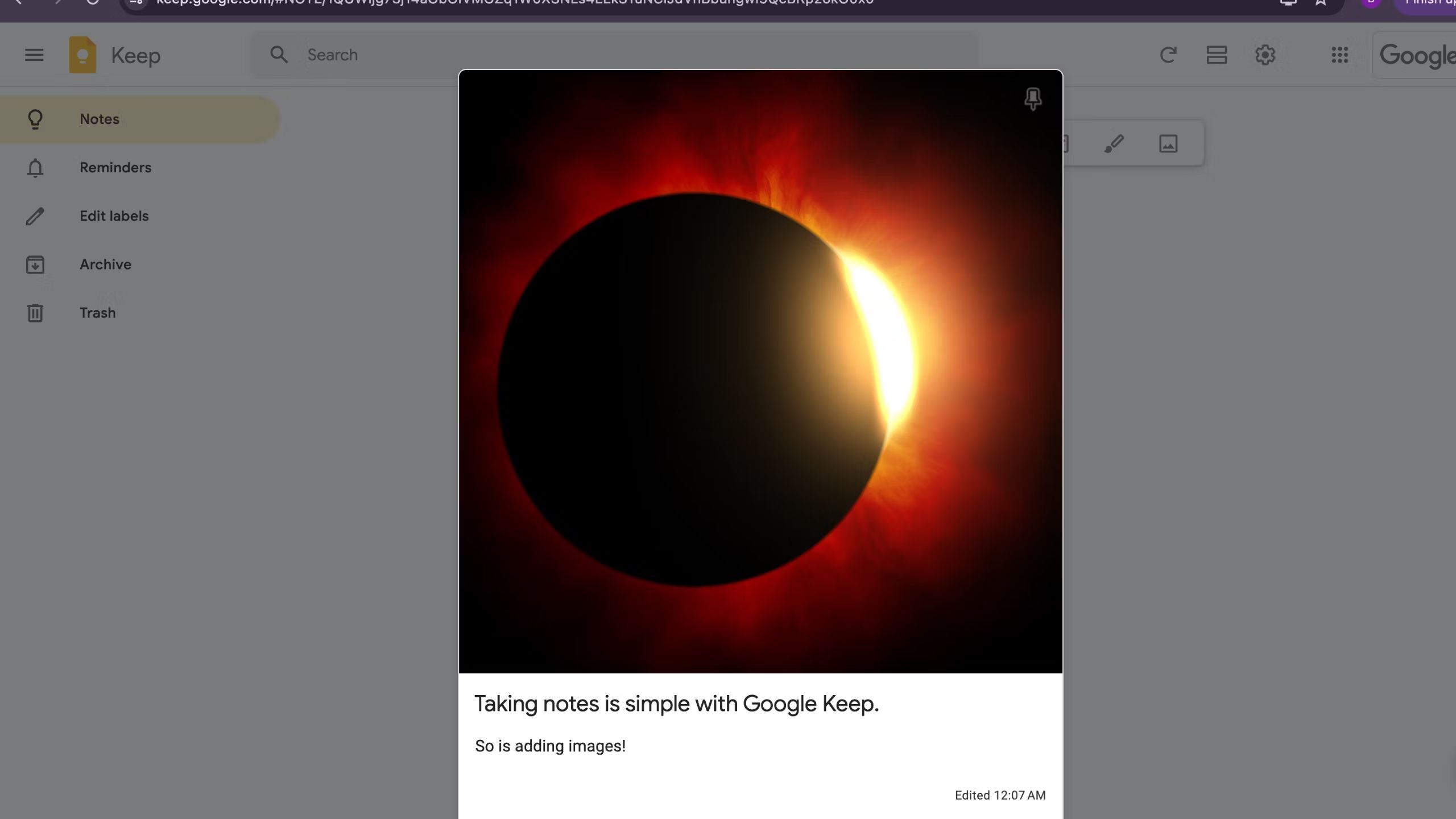Viewport: 1456px width, 819px height.
Task: Bookmark this page with the star icon
Action: (1321, 3)
